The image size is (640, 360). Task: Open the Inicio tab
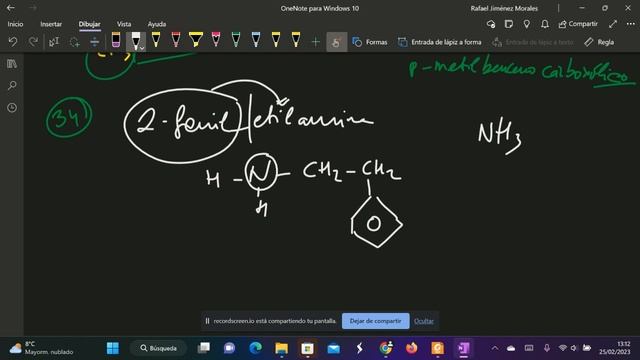(x=15, y=24)
